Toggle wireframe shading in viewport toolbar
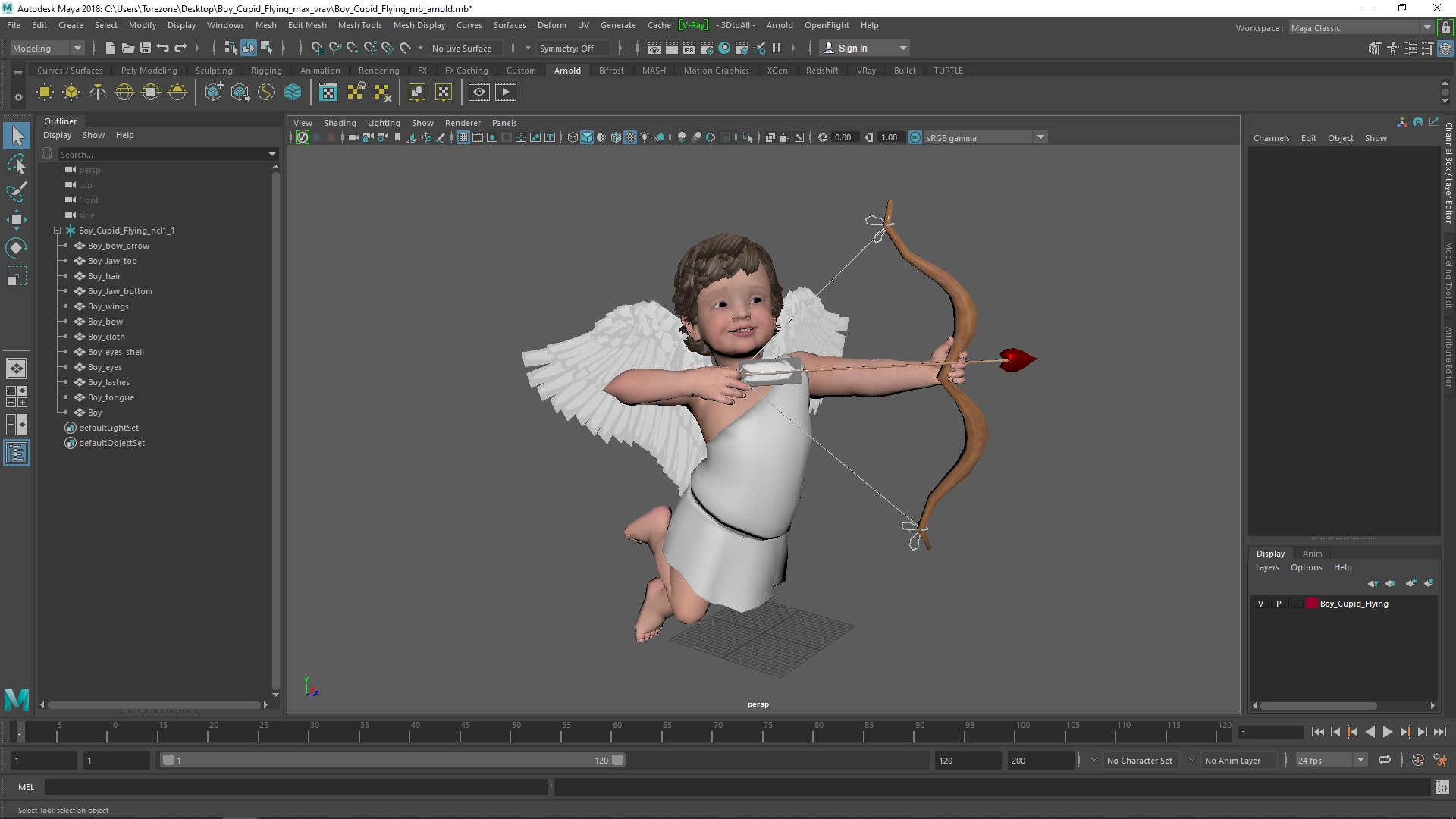Image resolution: width=1456 pixels, height=819 pixels. tap(573, 137)
